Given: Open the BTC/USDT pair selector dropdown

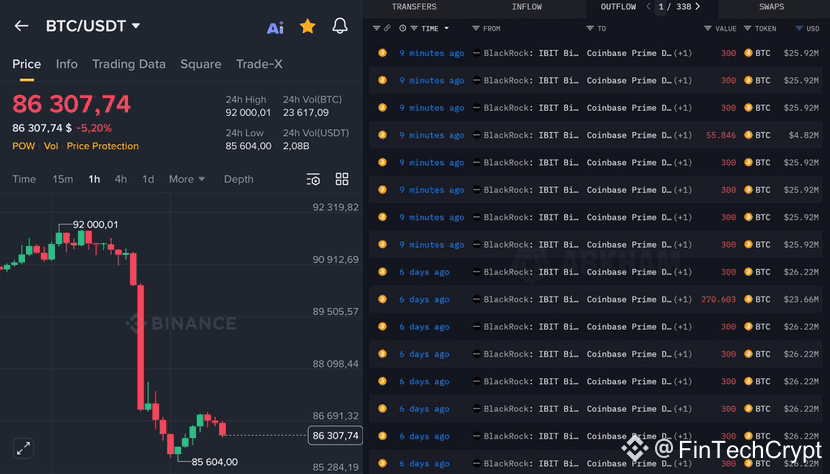Looking at the screenshot, I should click(93, 26).
